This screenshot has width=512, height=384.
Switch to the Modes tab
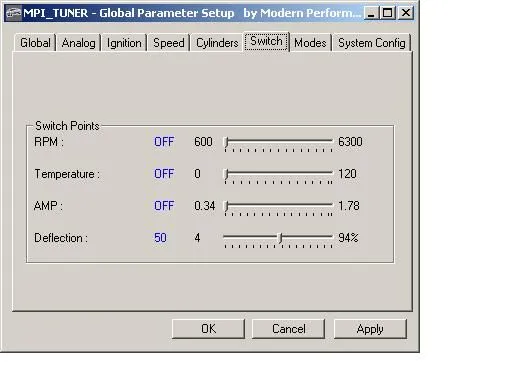pyautogui.click(x=310, y=43)
